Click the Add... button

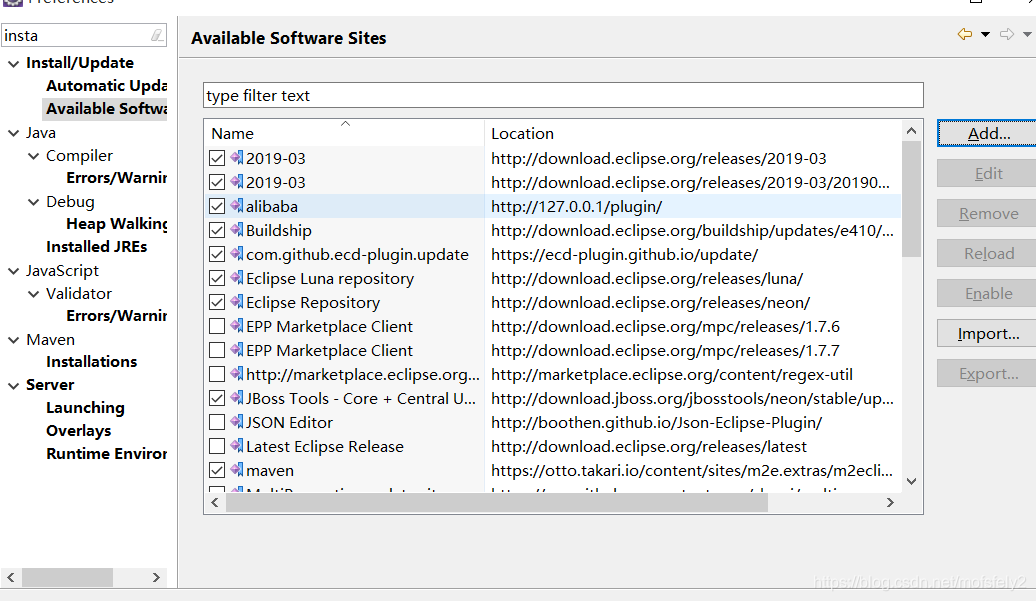coord(988,133)
